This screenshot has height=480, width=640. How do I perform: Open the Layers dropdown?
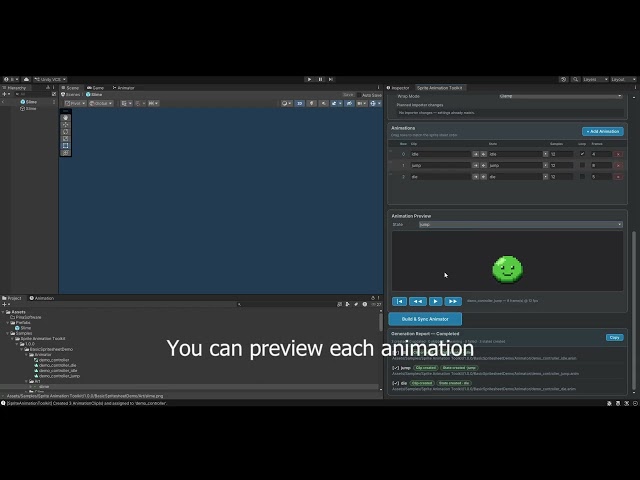click(x=595, y=79)
